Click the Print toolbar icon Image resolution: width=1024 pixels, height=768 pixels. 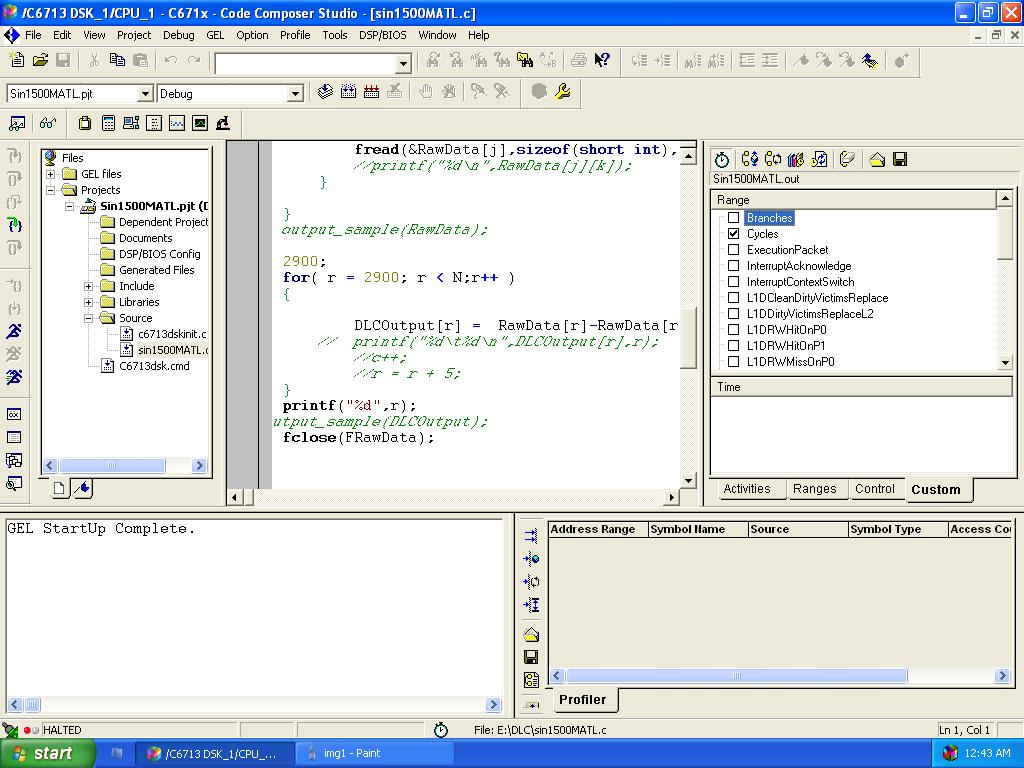[x=579, y=61]
